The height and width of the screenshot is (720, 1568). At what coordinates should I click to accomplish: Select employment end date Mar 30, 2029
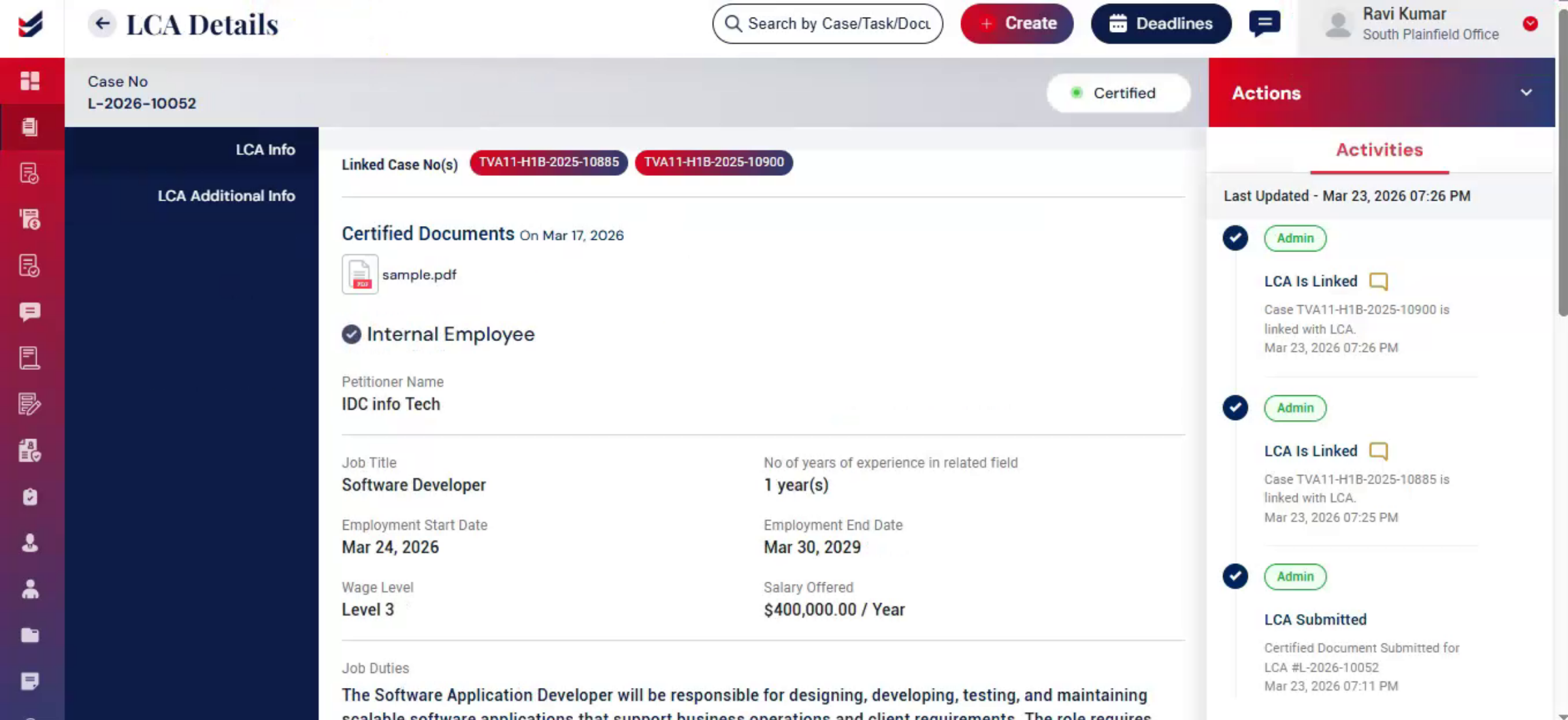tap(812, 548)
